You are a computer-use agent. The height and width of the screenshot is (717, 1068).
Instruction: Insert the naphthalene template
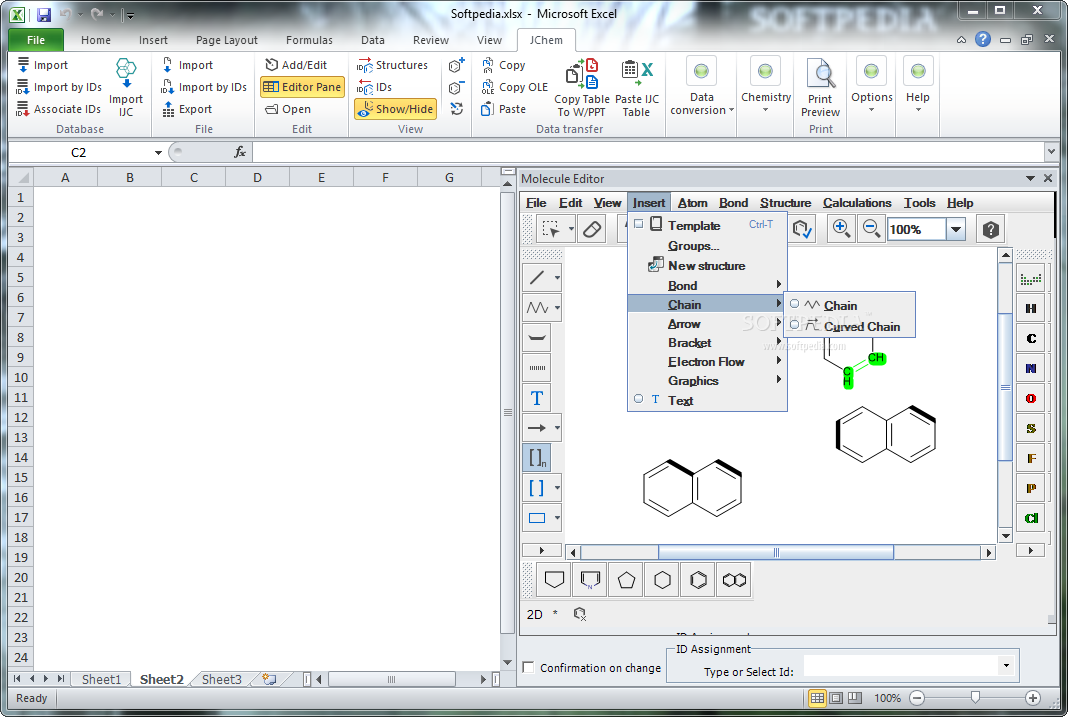click(734, 580)
